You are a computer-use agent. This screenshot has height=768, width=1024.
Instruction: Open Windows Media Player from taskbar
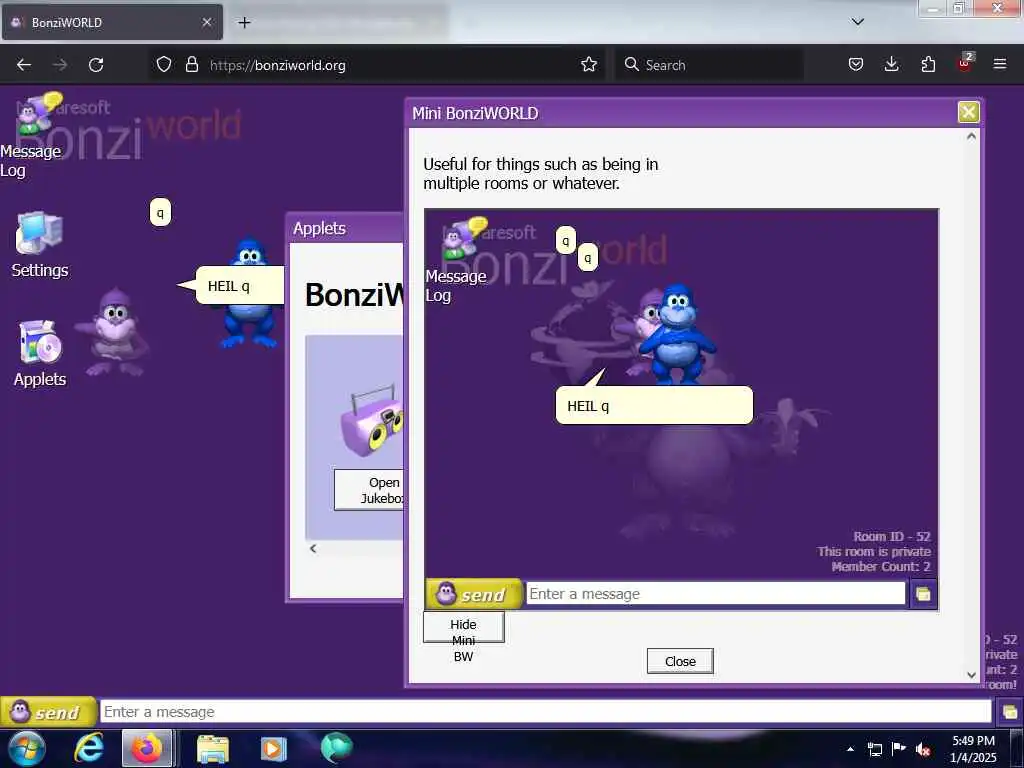point(273,748)
